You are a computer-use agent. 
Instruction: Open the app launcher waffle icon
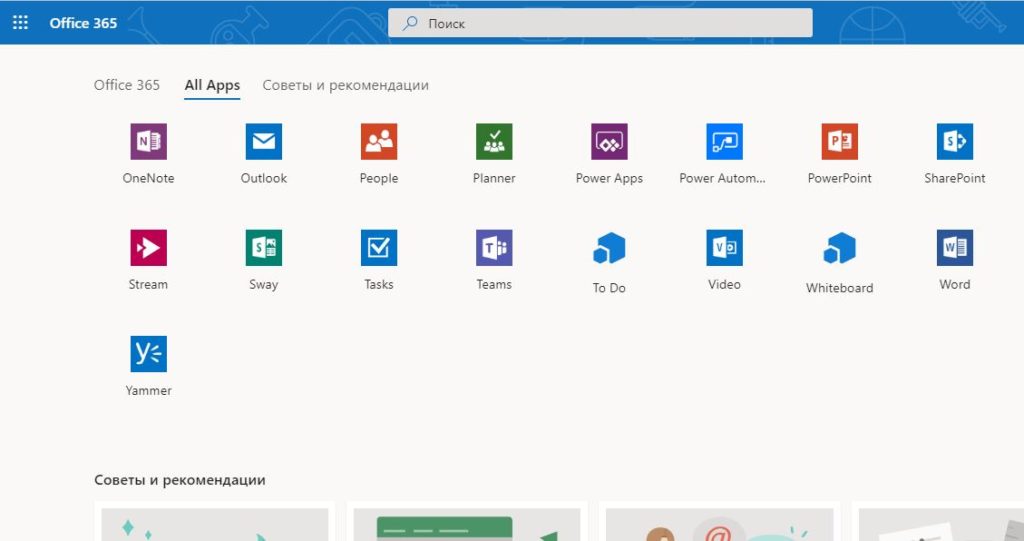[20, 23]
